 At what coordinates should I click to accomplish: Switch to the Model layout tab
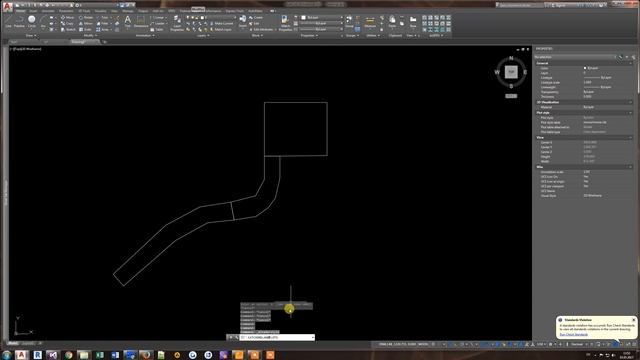[x=13, y=343]
